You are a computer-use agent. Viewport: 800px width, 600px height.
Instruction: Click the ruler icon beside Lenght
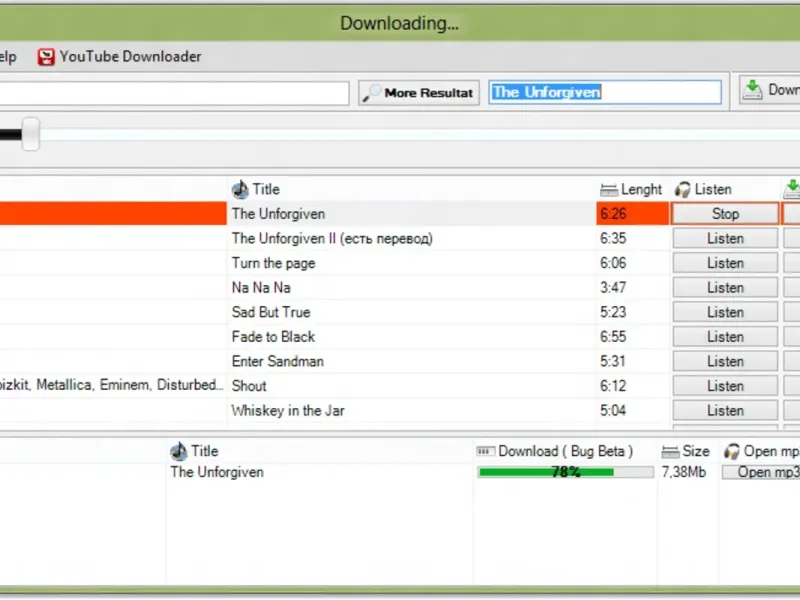[x=609, y=190]
